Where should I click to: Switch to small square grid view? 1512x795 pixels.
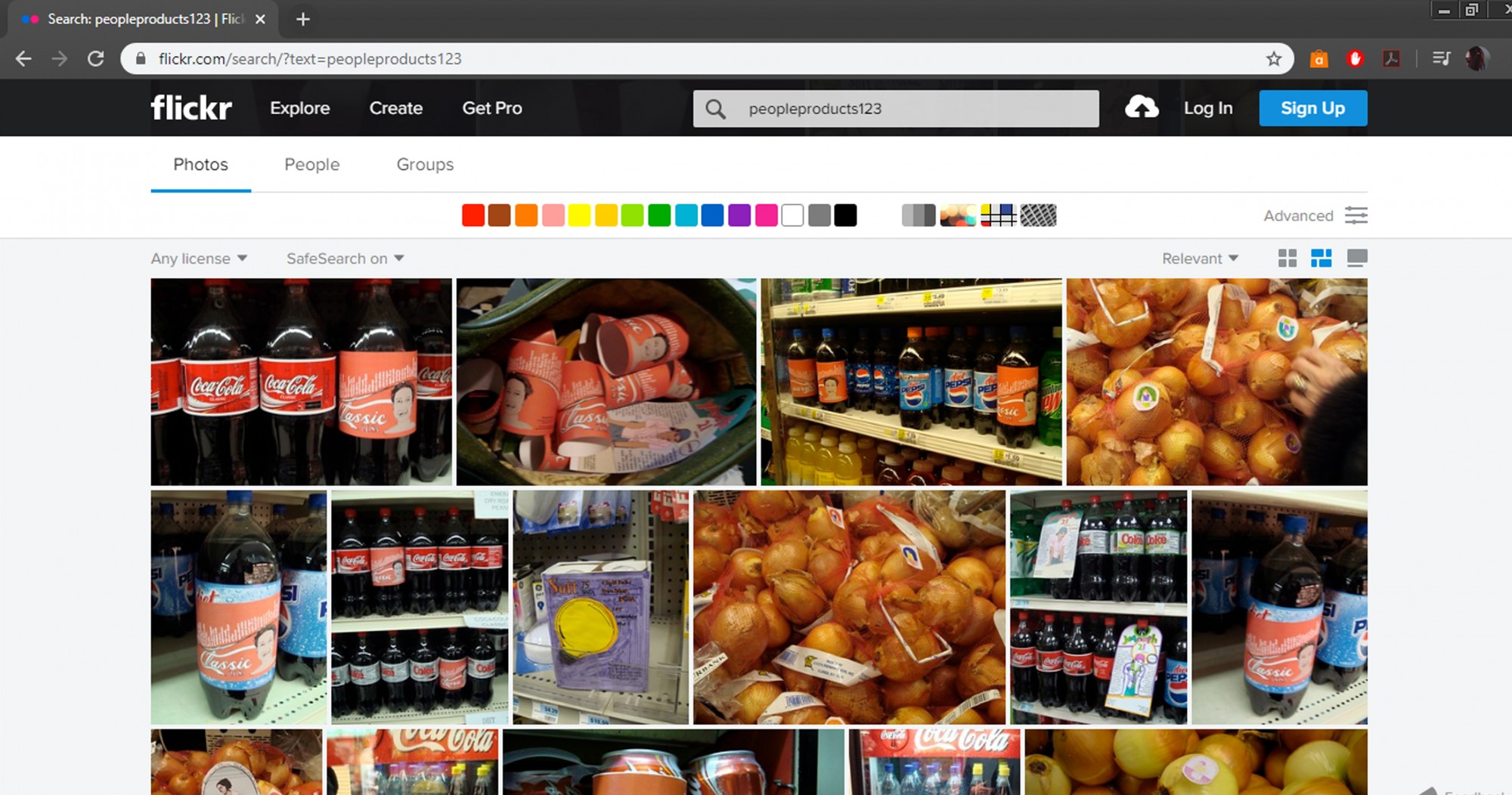[1287, 258]
